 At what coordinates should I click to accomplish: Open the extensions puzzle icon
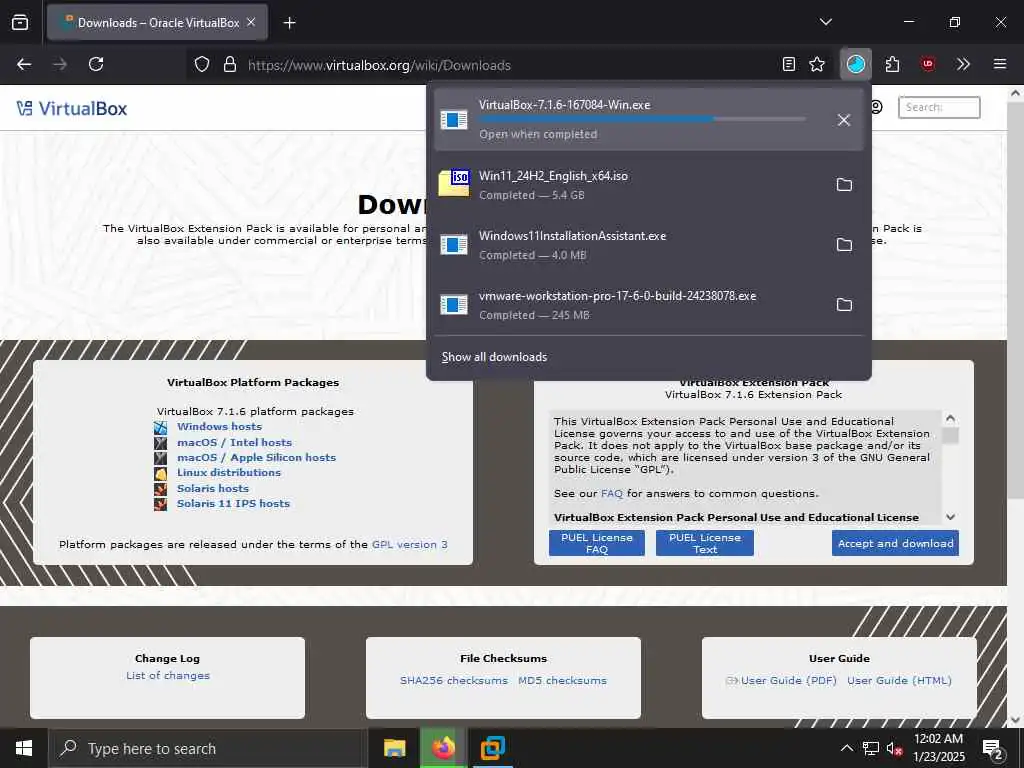pos(892,65)
